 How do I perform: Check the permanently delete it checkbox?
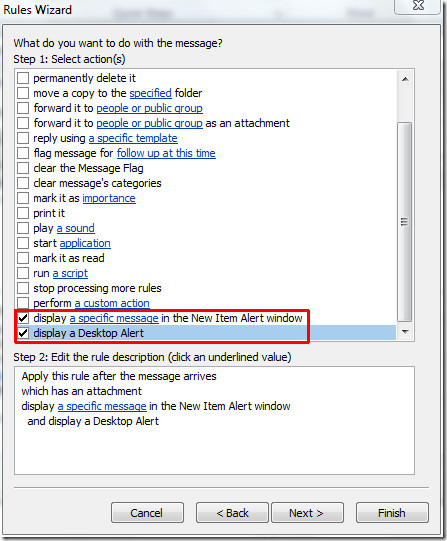23,78
